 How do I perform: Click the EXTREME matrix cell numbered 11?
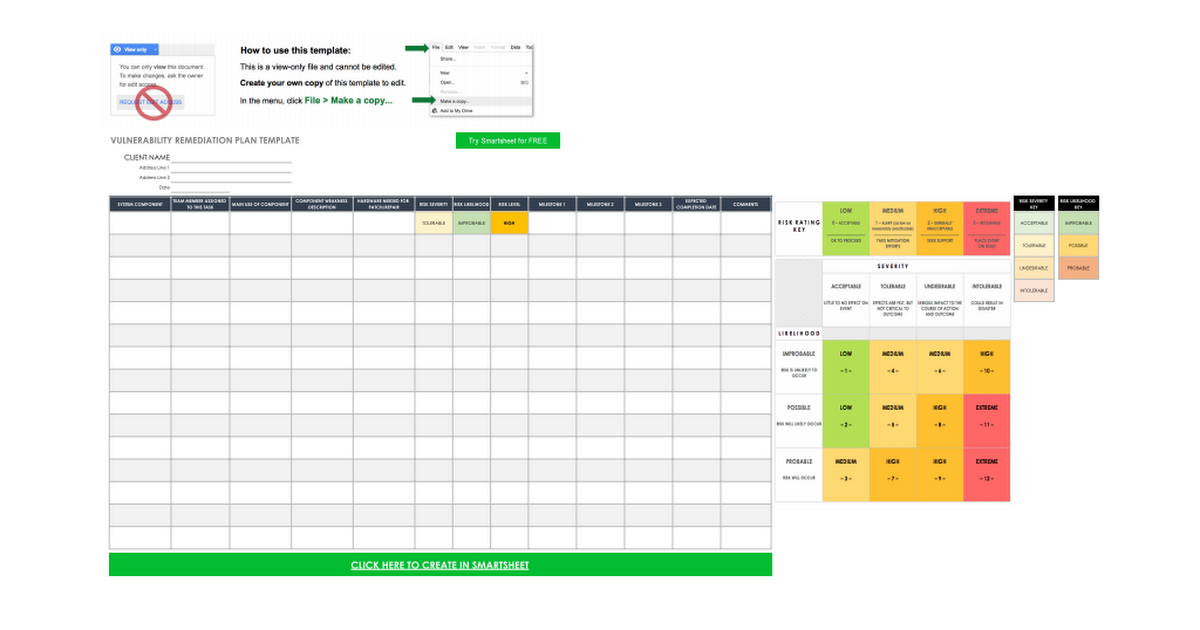pos(987,419)
